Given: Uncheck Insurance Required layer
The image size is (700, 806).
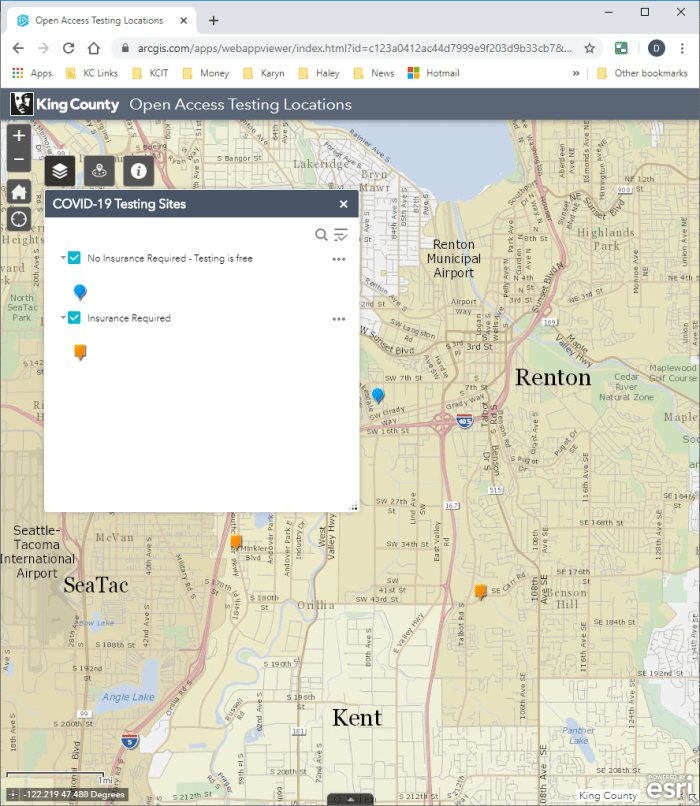Looking at the screenshot, I should pos(74,318).
